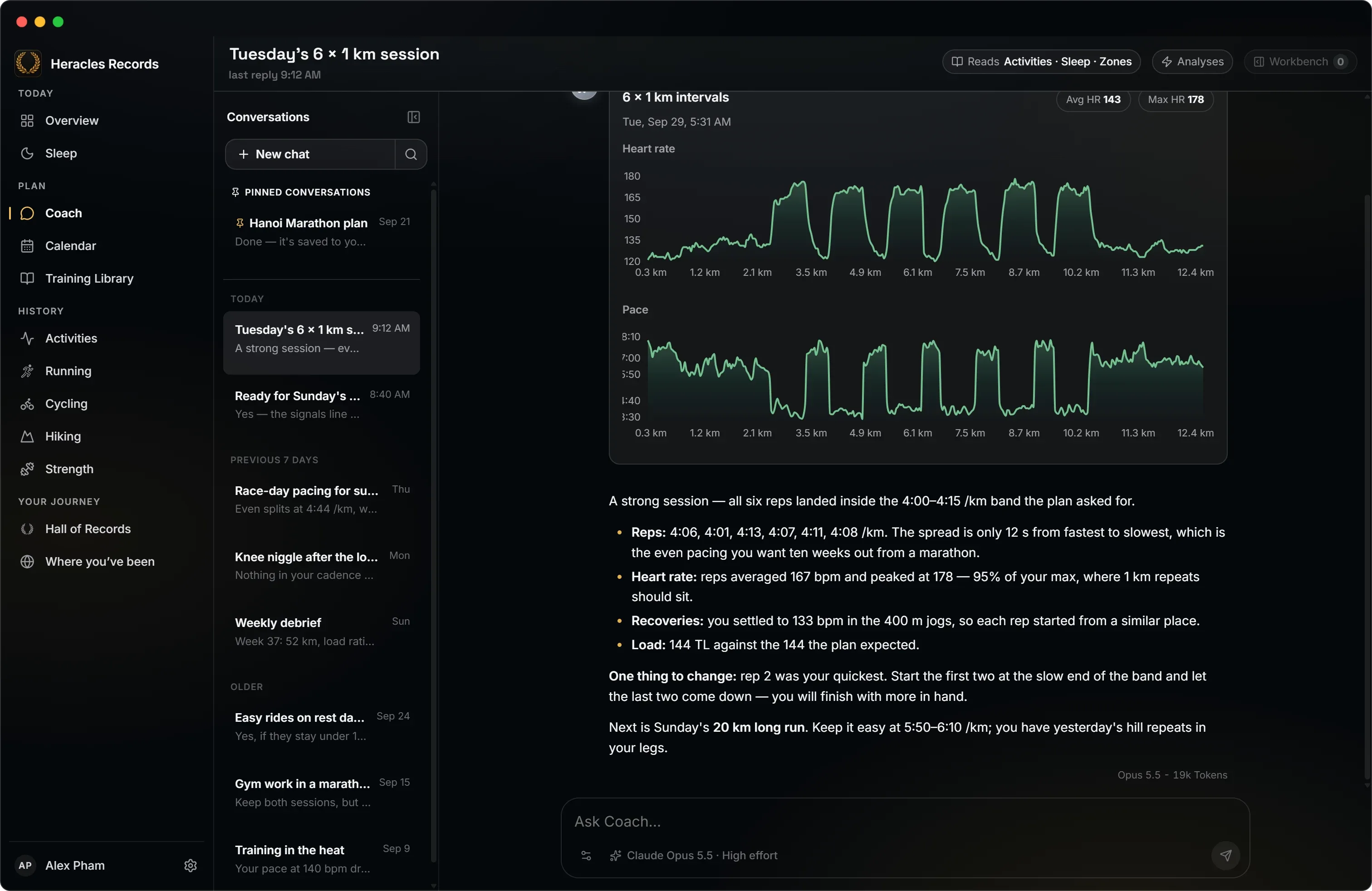Screen dimensions: 1372x891
Task: Open the Hall of Records laurel icon
Action: (27, 529)
